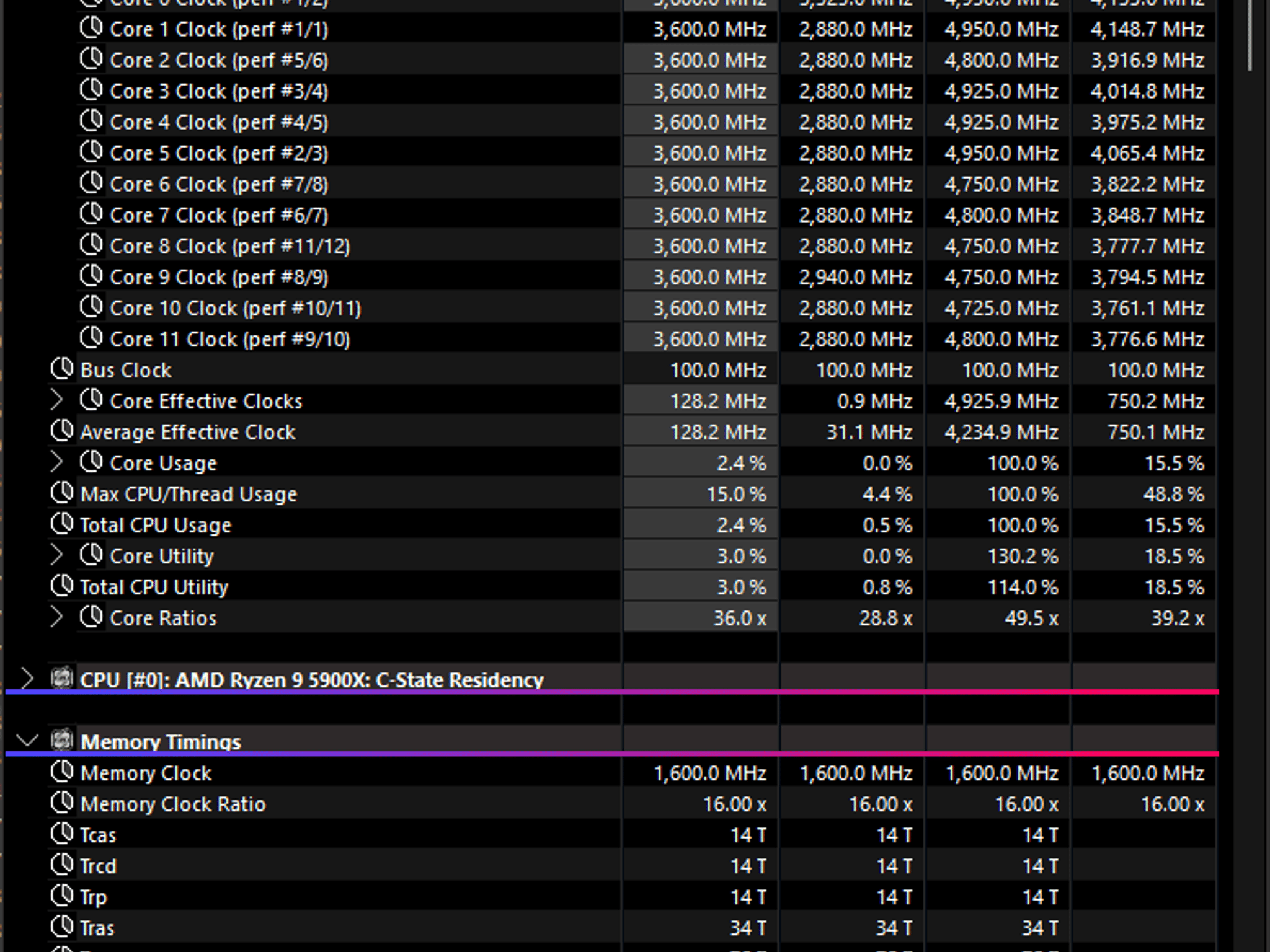This screenshot has width=1270, height=952.
Task: Select the Bus Clock sensor label
Action: 126,370
